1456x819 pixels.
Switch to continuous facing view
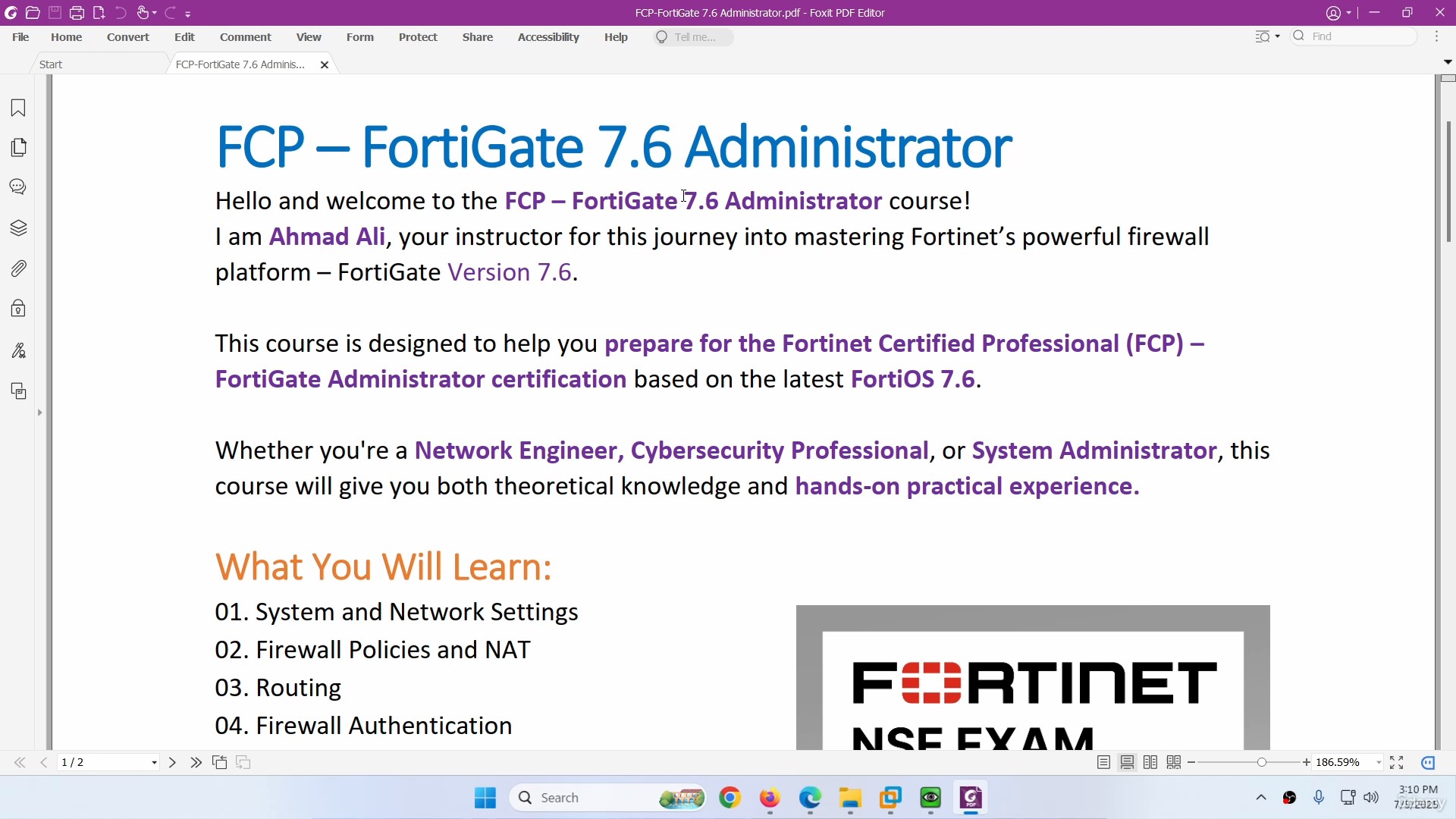click(1174, 763)
